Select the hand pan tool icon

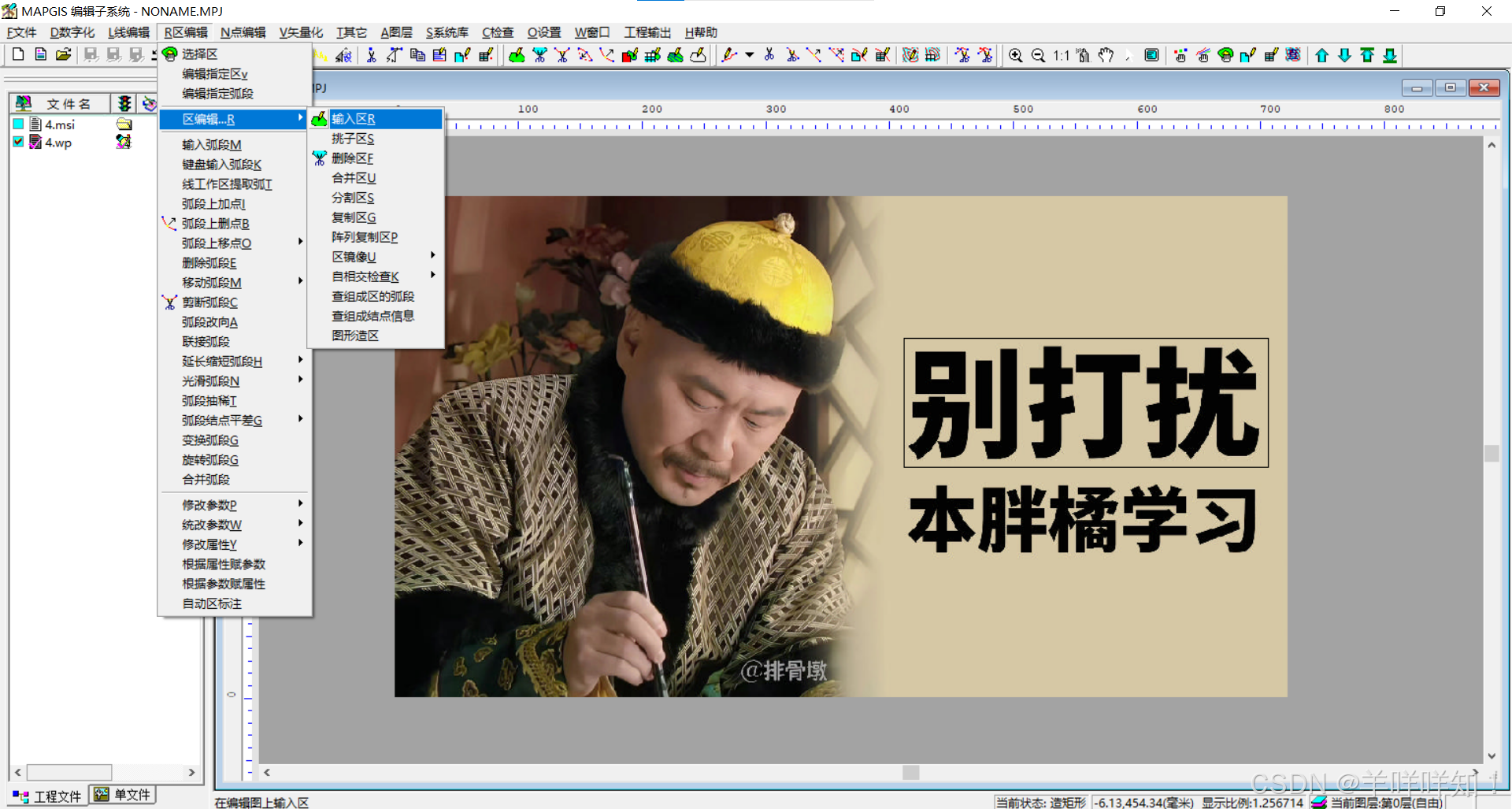point(1106,55)
